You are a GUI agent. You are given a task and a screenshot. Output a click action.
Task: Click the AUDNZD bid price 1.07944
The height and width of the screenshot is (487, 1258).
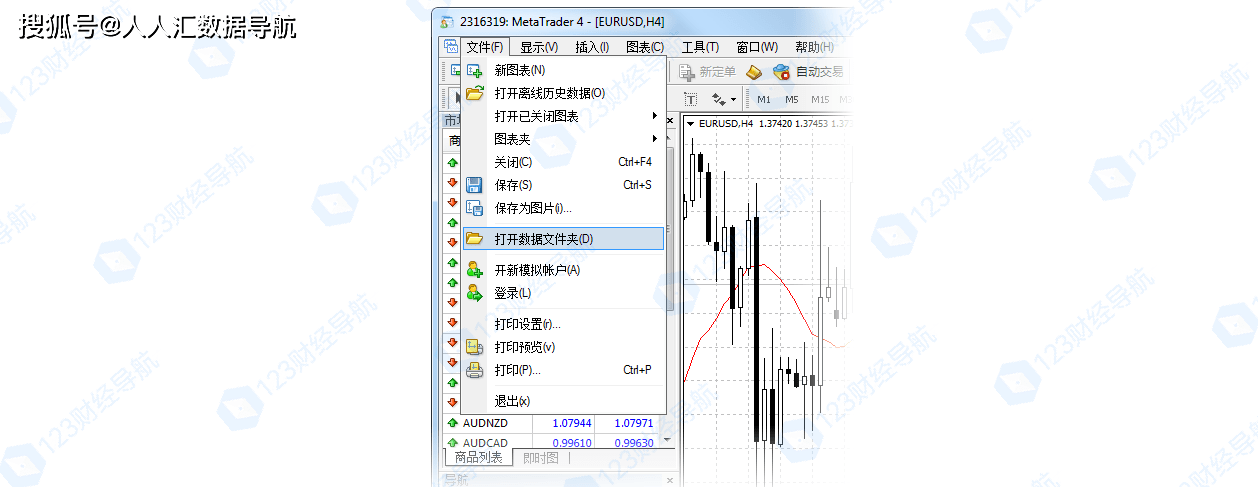click(x=572, y=423)
